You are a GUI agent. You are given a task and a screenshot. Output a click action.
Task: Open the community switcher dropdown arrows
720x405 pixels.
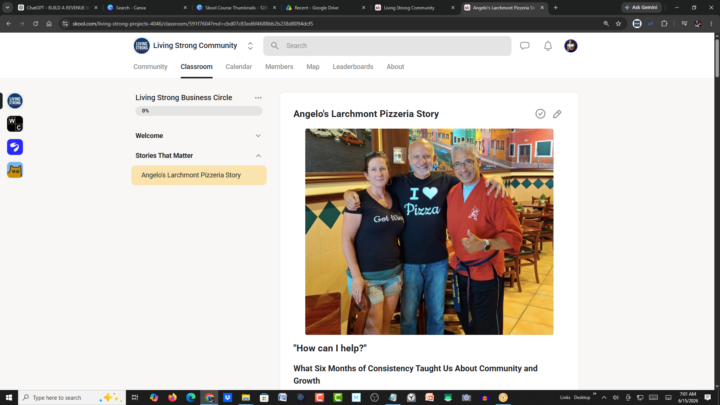click(x=250, y=45)
